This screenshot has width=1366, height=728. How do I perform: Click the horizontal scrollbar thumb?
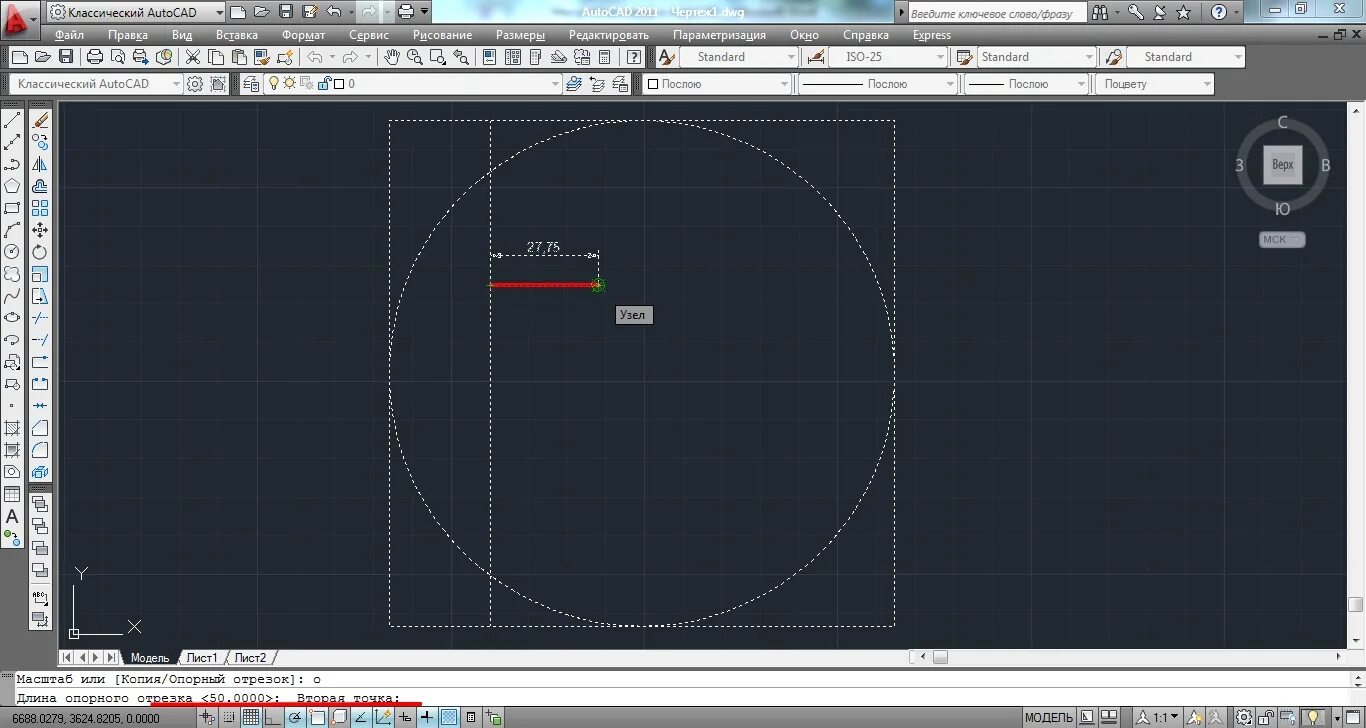point(940,657)
